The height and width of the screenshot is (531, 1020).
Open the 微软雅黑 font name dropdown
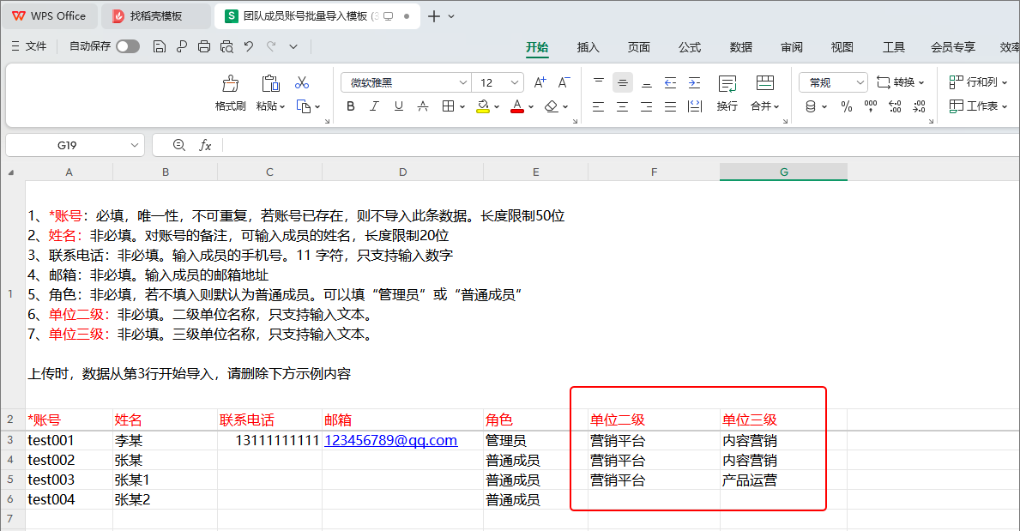(405, 83)
